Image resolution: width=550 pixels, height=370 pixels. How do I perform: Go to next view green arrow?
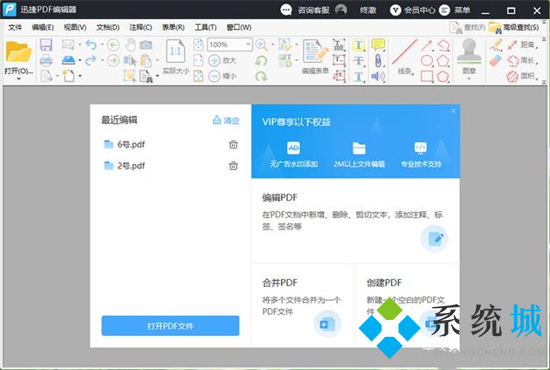(x=113, y=60)
